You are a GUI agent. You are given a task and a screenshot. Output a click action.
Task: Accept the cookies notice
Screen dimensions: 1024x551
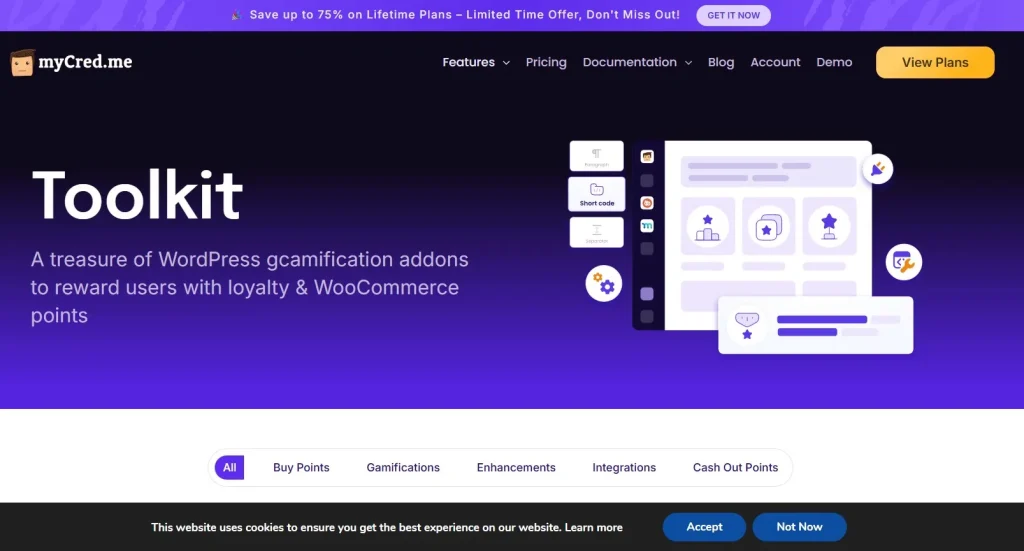pyautogui.click(x=704, y=527)
